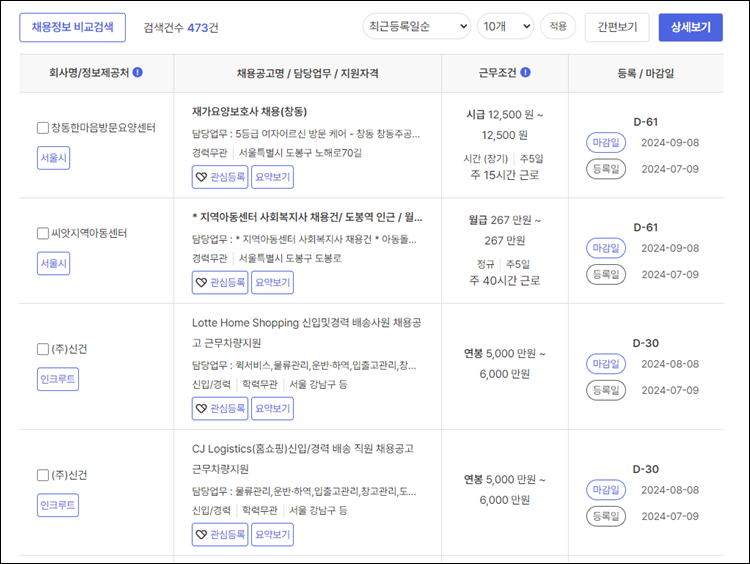Click 요약보기 for CJ Logistics listing
The height and width of the screenshot is (564, 750).
point(272,534)
